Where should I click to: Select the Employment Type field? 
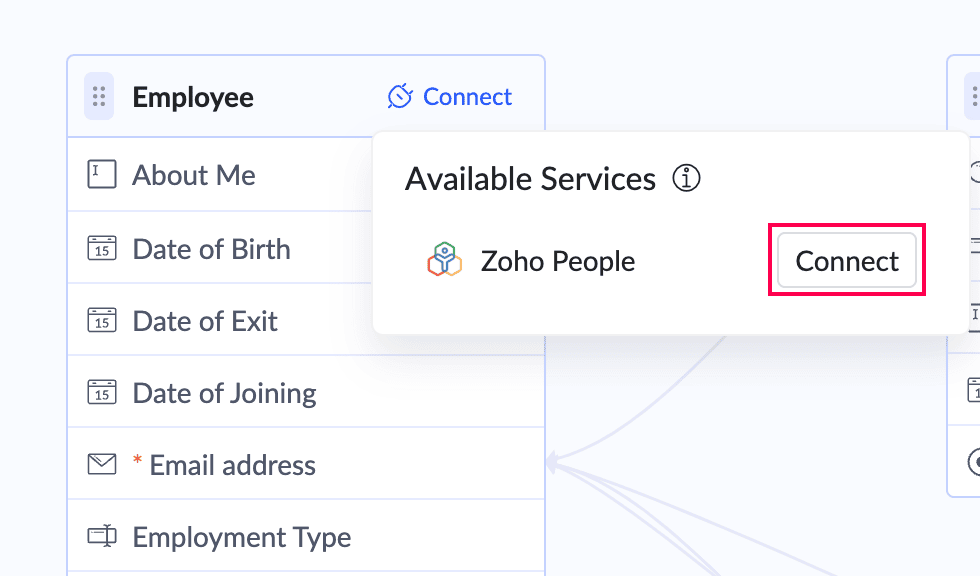tap(306, 536)
